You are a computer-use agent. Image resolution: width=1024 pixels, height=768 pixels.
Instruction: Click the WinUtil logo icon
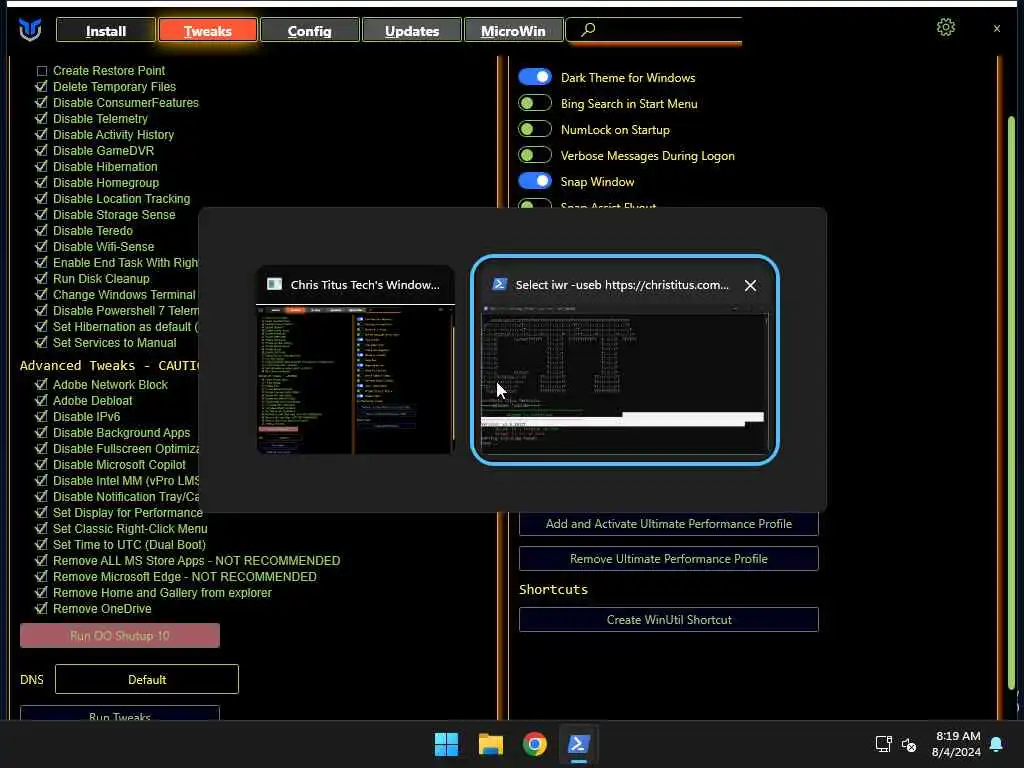[x=30, y=29]
